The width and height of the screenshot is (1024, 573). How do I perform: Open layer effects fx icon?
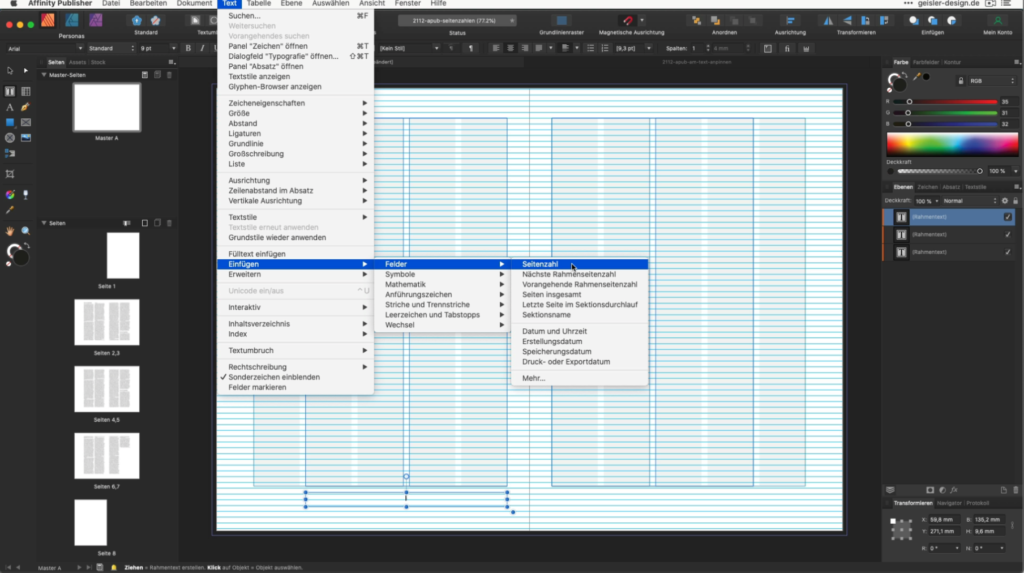pyautogui.click(x=954, y=490)
